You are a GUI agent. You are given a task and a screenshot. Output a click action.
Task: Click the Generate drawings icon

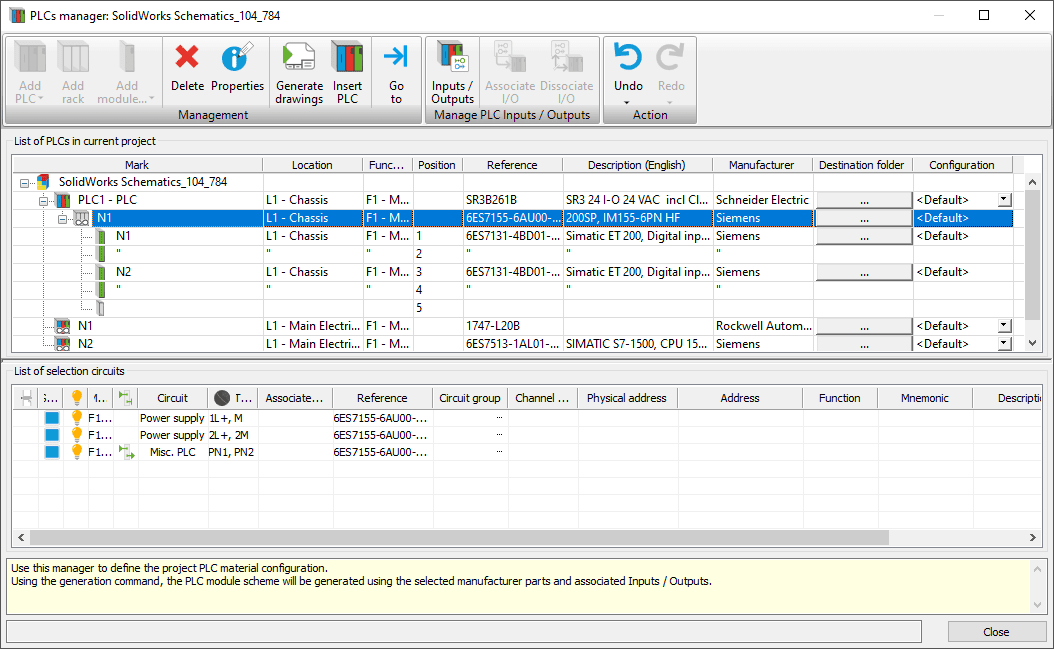point(299,57)
